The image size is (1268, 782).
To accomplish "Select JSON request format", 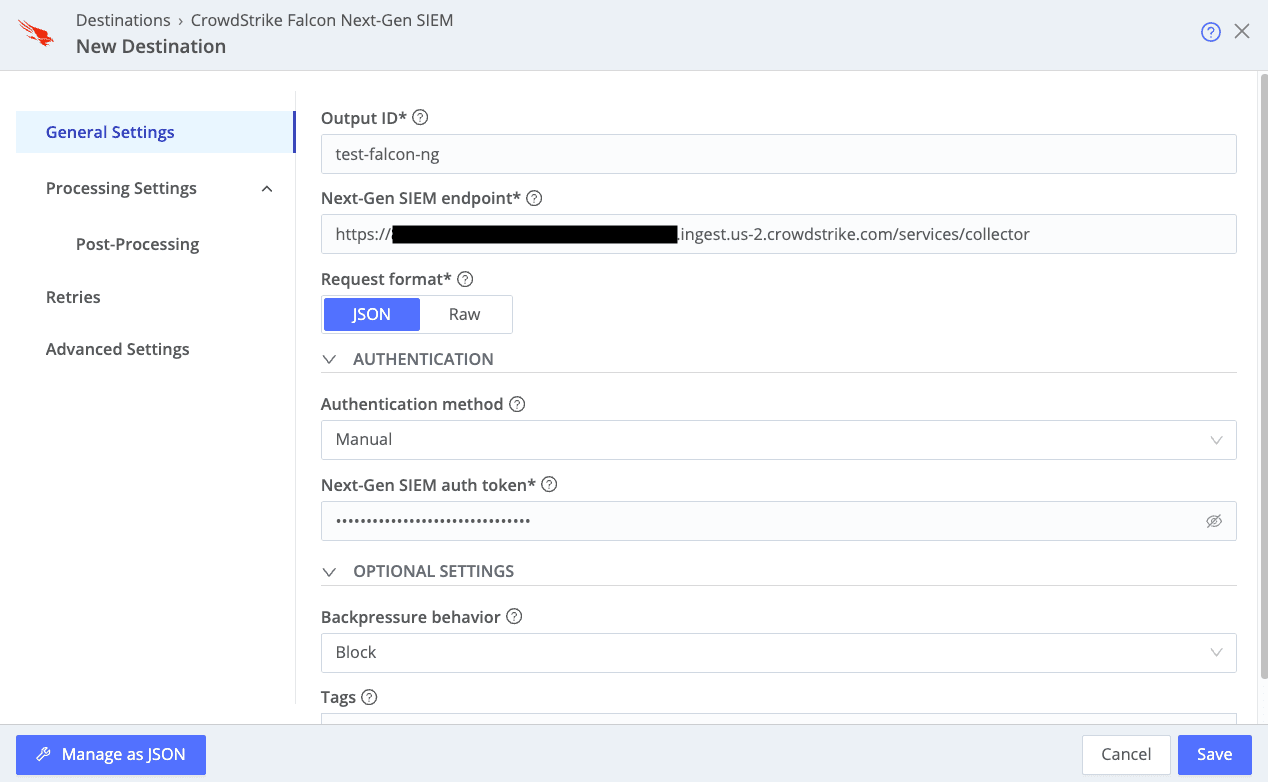I will tap(371, 314).
